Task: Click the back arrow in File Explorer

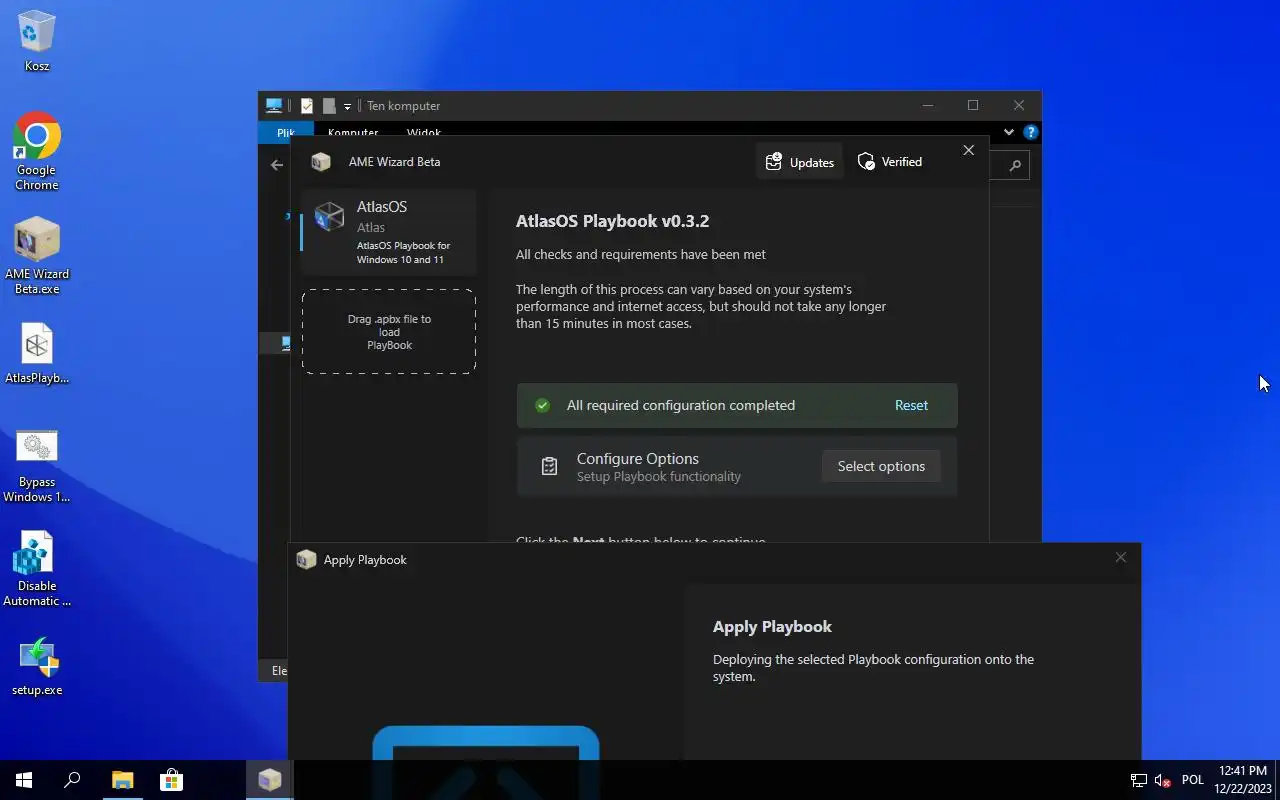Action: pyautogui.click(x=277, y=165)
